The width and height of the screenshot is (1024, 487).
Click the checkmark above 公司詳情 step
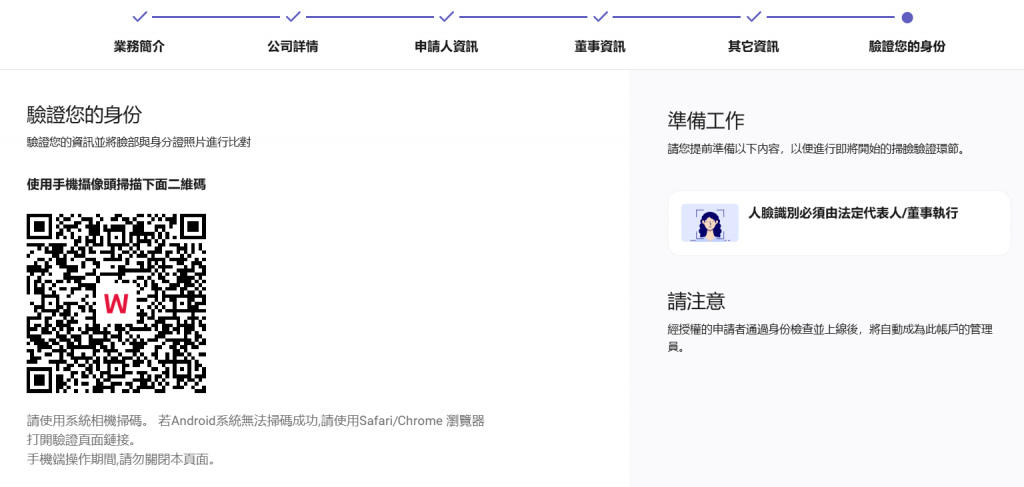(x=293, y=16)
